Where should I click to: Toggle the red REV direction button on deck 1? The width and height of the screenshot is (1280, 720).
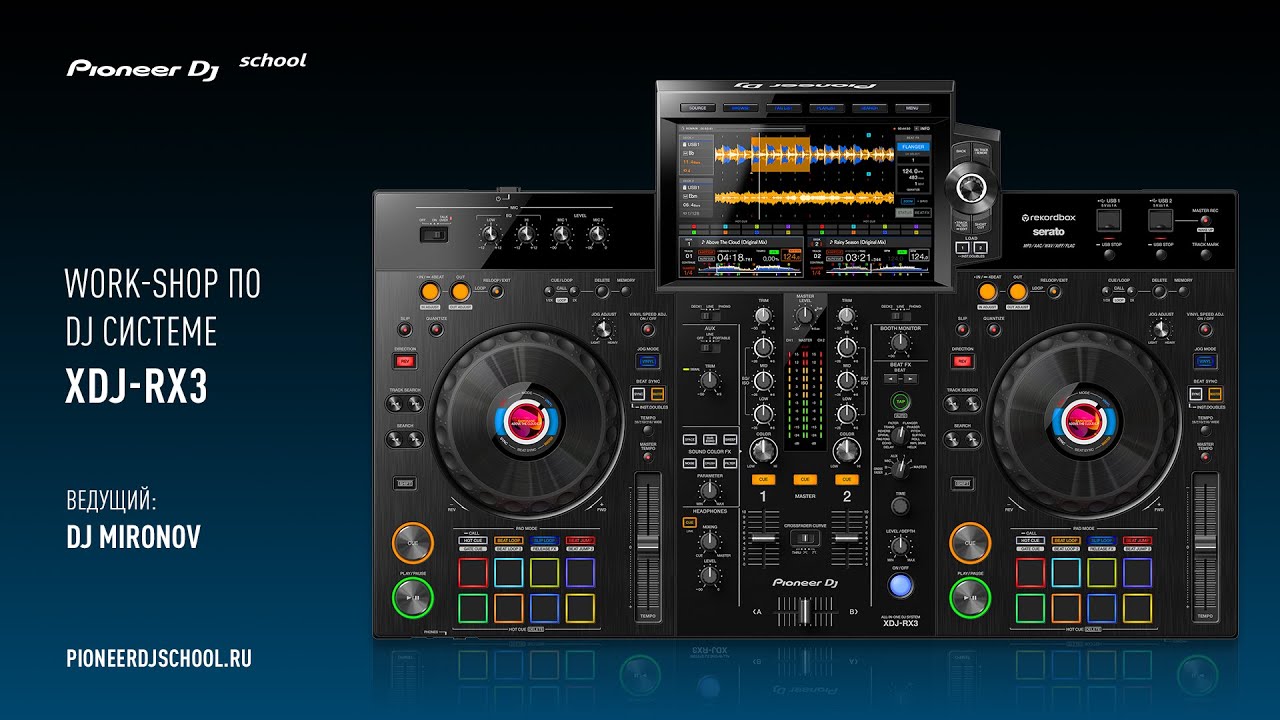(x=406, y=360)
